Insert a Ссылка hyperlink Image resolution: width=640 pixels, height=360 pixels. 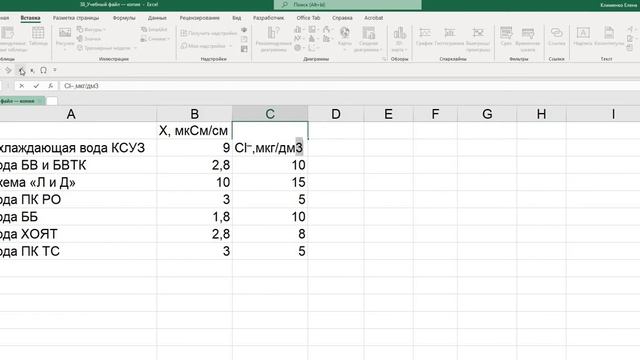tap(557, 36)
